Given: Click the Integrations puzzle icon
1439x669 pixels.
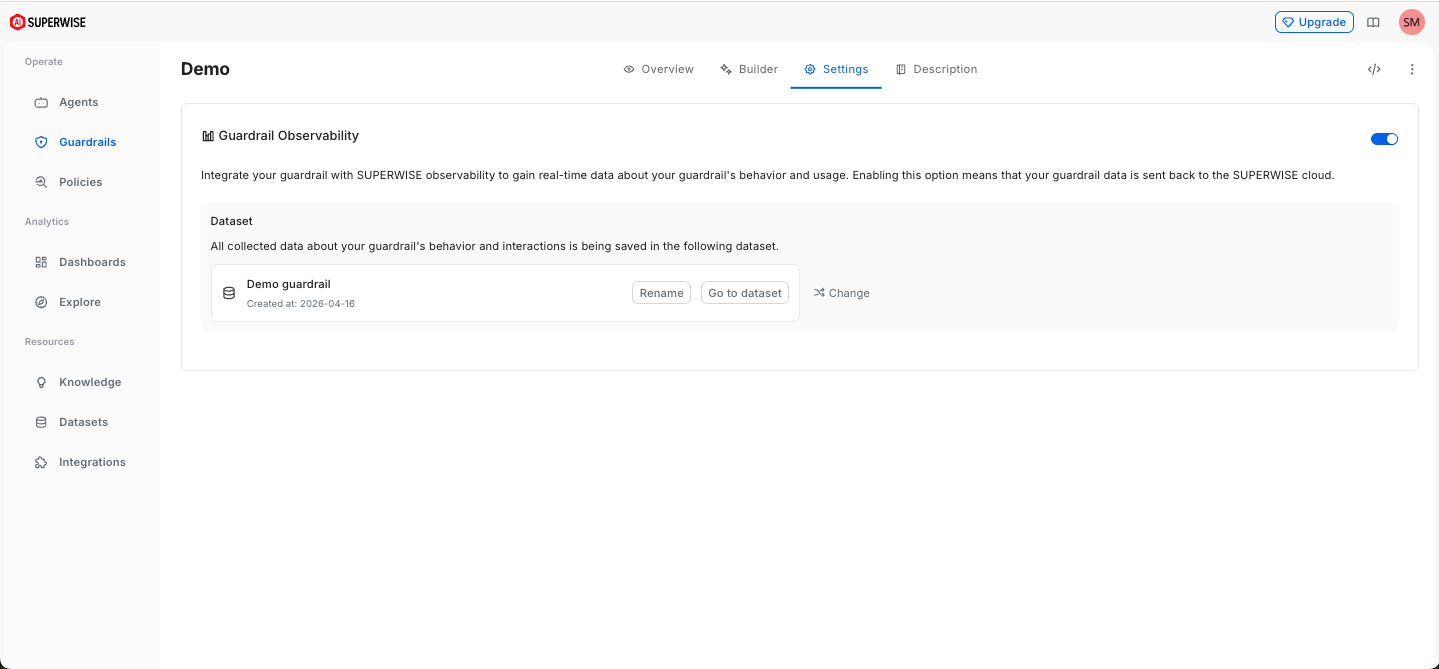Looking at the screenshot, I should tap(41, 462).
